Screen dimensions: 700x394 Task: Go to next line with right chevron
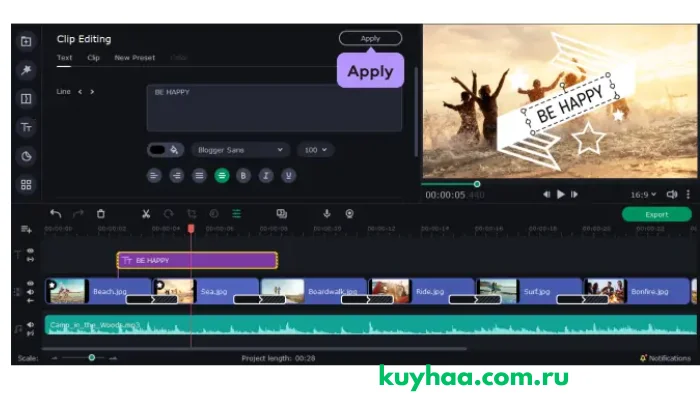point(92,92)
